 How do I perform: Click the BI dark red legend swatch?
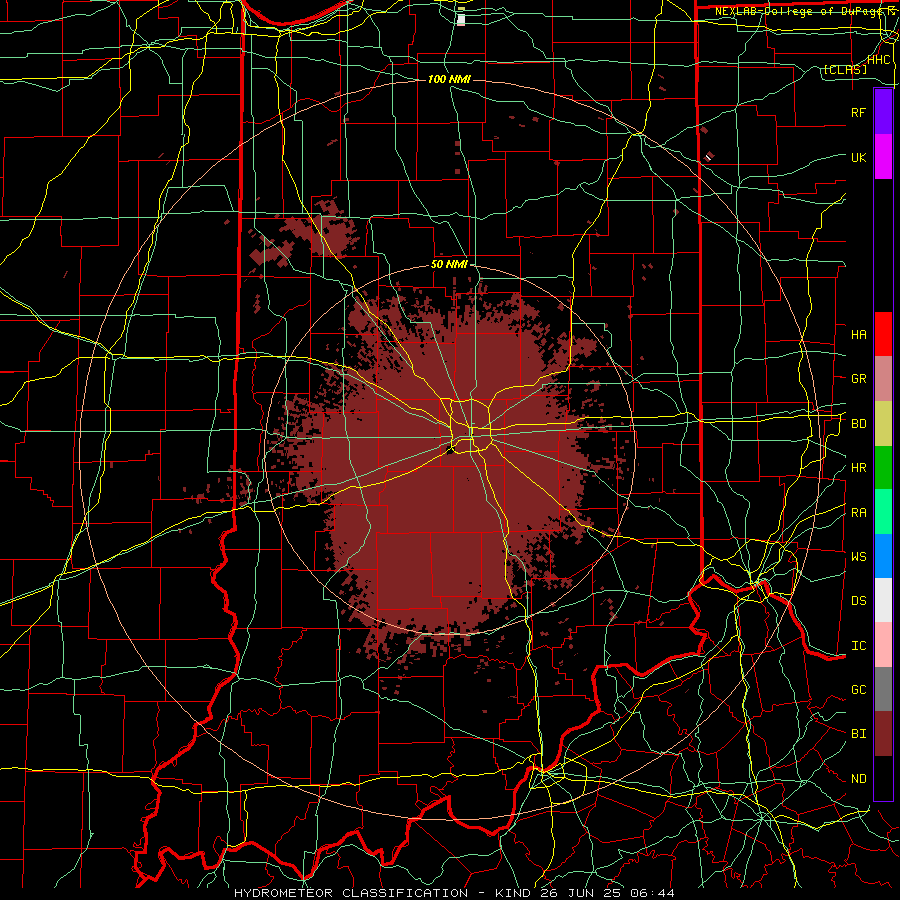point(883,734)
